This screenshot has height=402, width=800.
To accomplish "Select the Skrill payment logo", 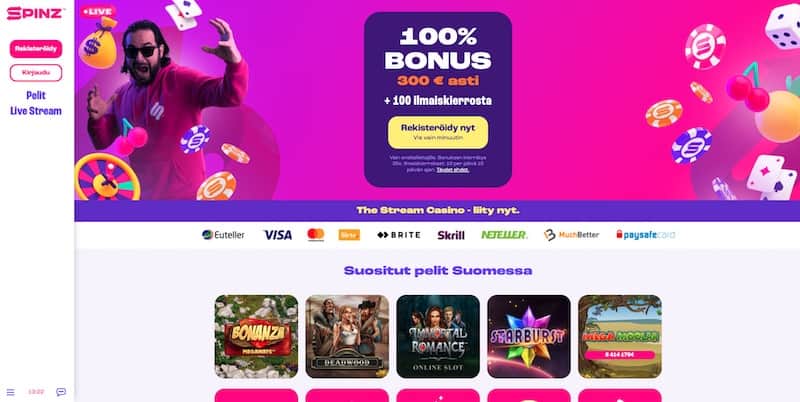I will (451, 235).
